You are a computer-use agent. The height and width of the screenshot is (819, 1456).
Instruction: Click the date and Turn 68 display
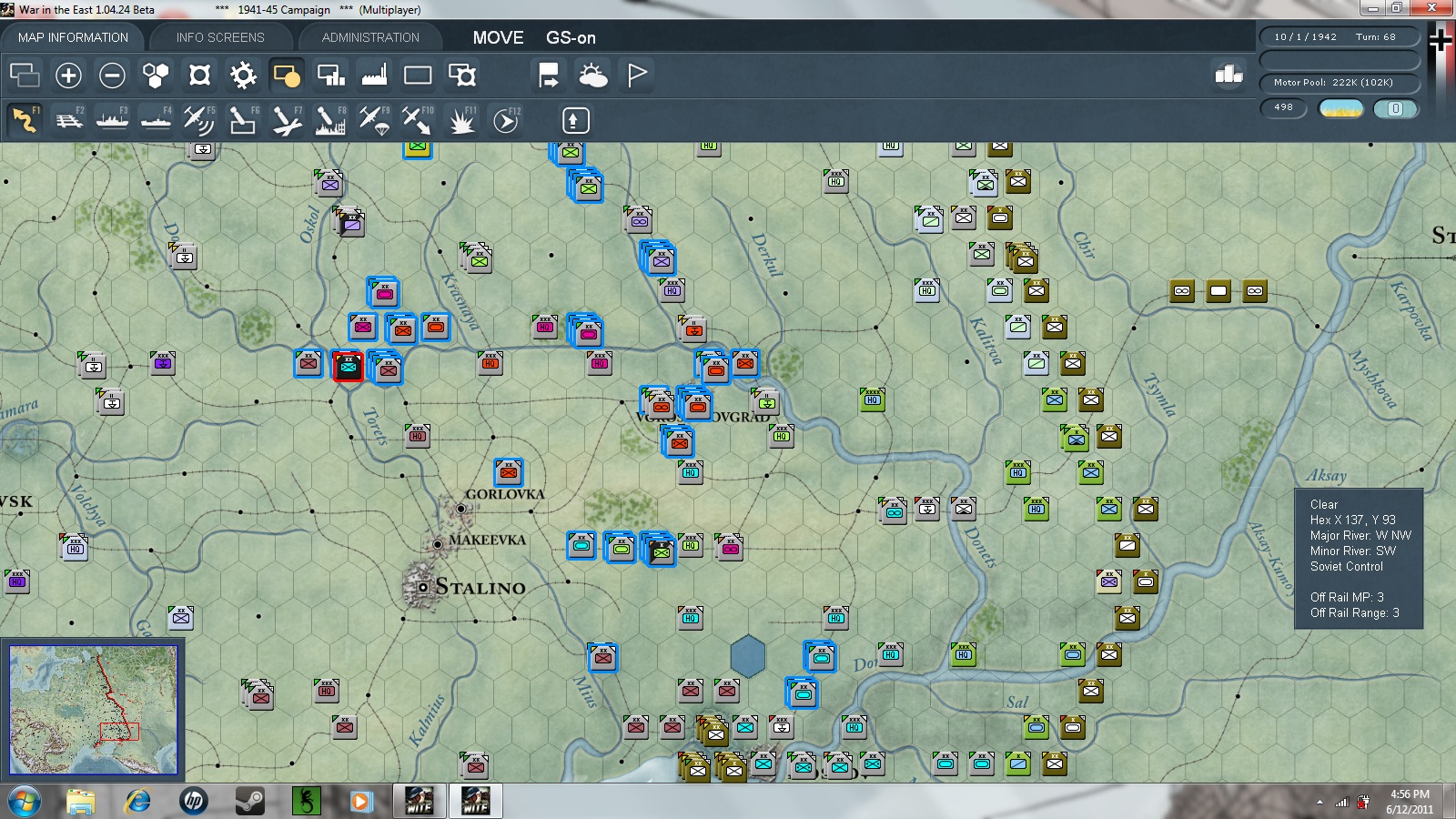pyautogui.click(x=1340, y=37)
